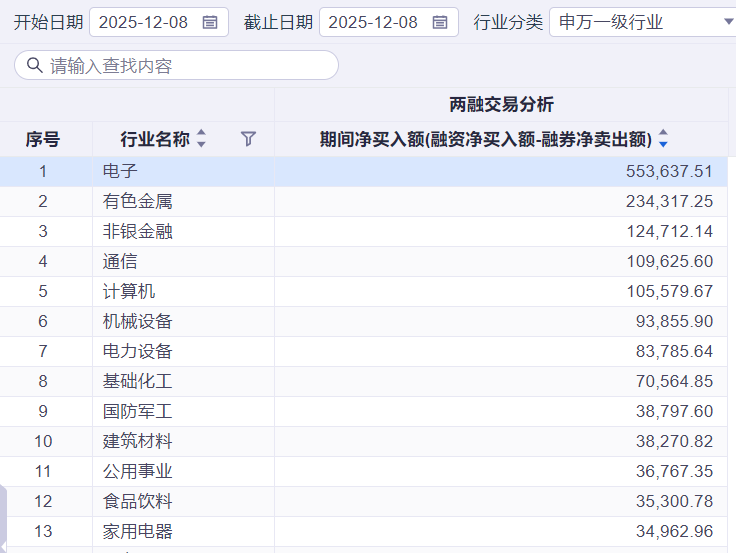The height and width of the screenshot is (553, 736).
Task: Click the value 38,797.60
Action: pos(675,412)
